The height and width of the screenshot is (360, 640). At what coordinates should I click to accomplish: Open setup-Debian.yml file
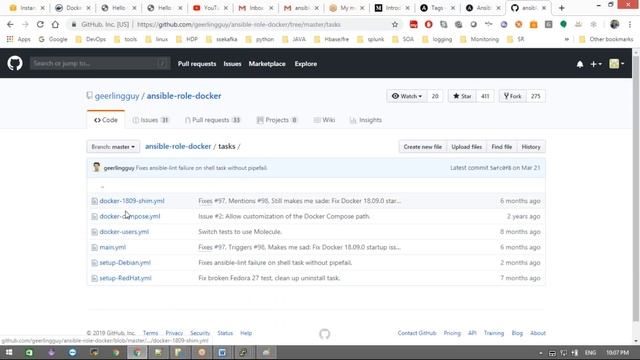coord(125,263)
